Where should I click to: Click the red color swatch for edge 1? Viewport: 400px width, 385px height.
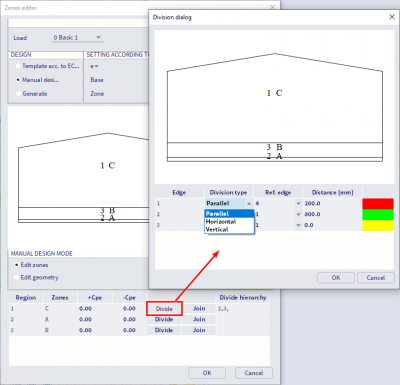[x=378, y=204]
